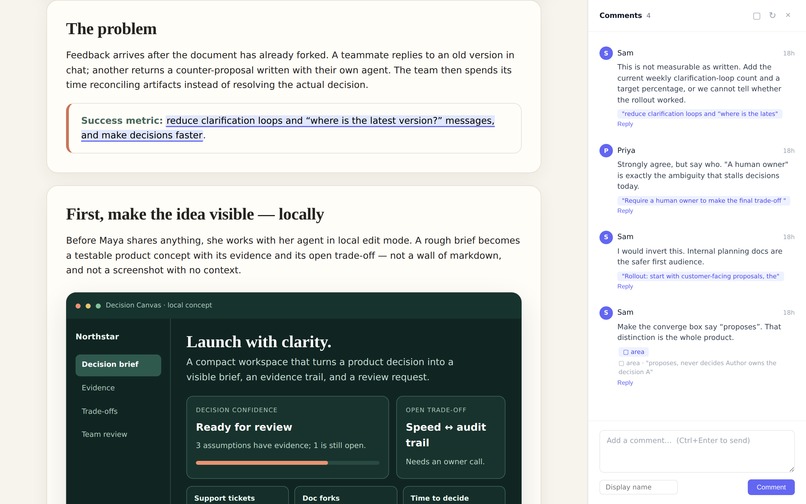Click the "area" chip on Sam's last comment
The height and width of the screenshot is (504, 806).
633,352
